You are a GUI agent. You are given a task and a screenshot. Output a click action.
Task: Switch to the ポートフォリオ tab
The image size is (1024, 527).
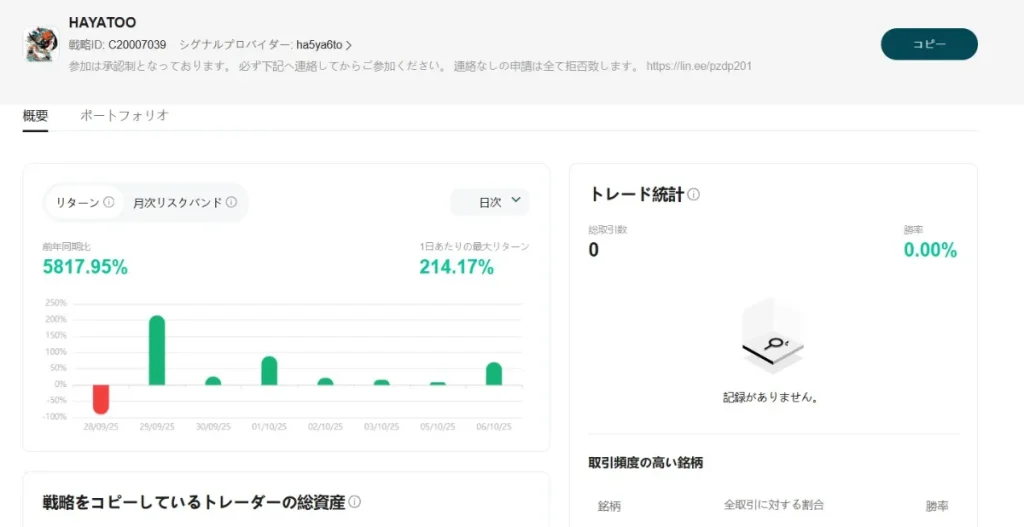(x=124, y=116)
